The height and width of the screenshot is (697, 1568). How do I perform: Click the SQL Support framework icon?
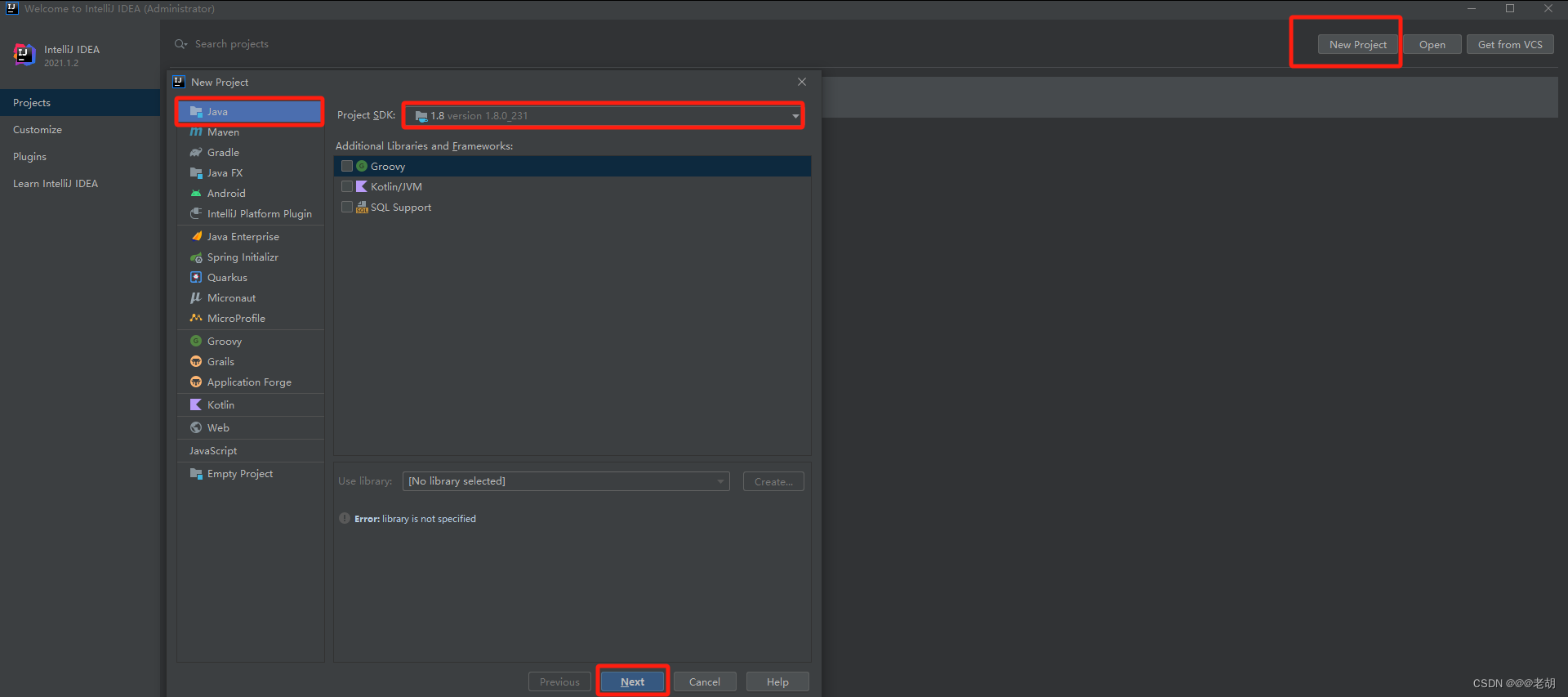[362, 207]
